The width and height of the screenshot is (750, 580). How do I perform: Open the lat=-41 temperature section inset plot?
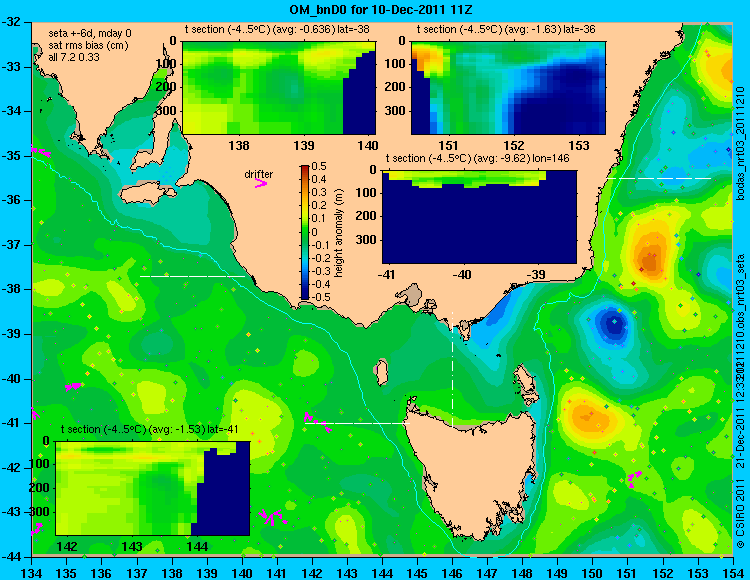click(153, 488)
